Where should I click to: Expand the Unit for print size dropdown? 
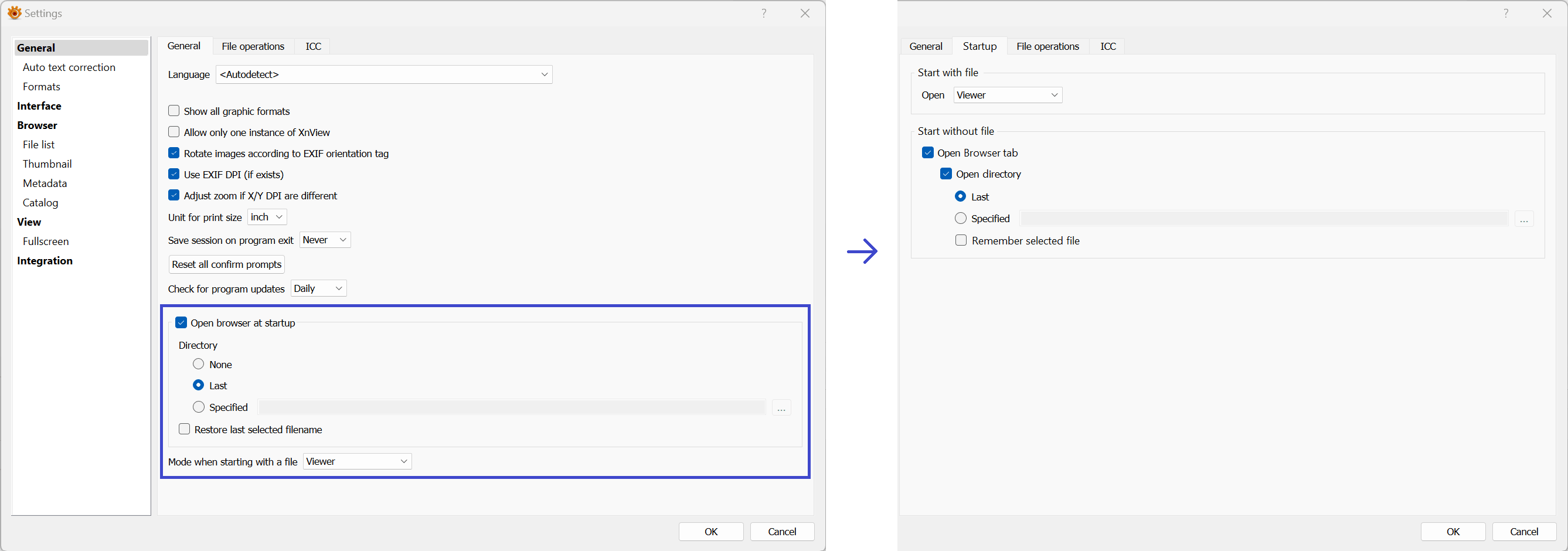[267, 217]
